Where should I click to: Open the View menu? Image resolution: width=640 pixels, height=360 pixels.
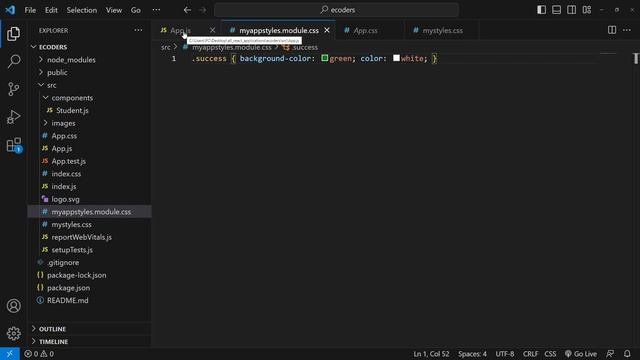(x=114, y=10)
